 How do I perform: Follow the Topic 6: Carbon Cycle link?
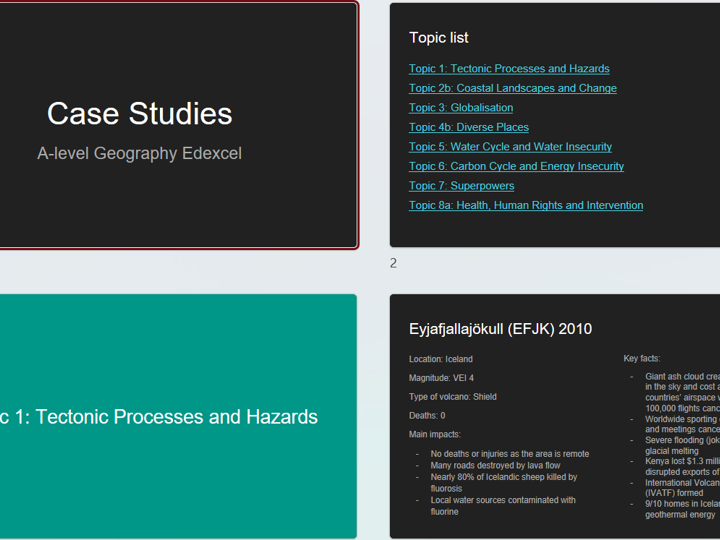coord(516,166)
